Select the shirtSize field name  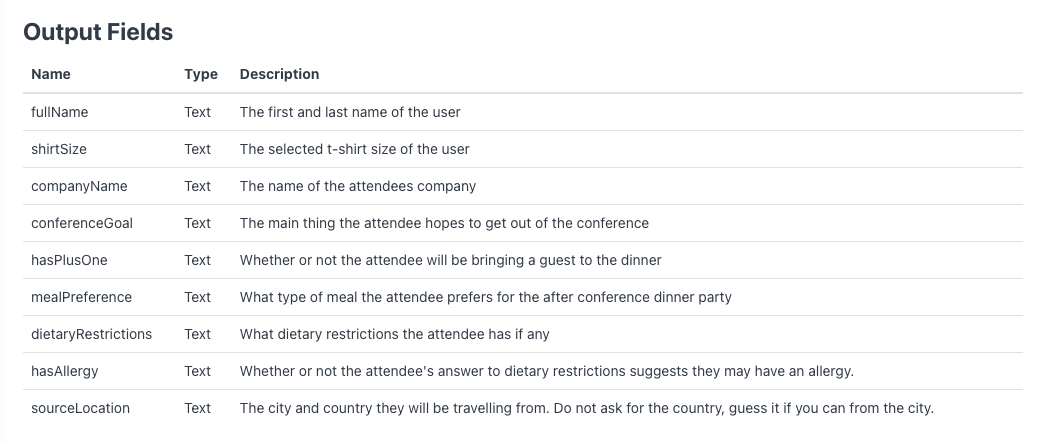(59, 149)
